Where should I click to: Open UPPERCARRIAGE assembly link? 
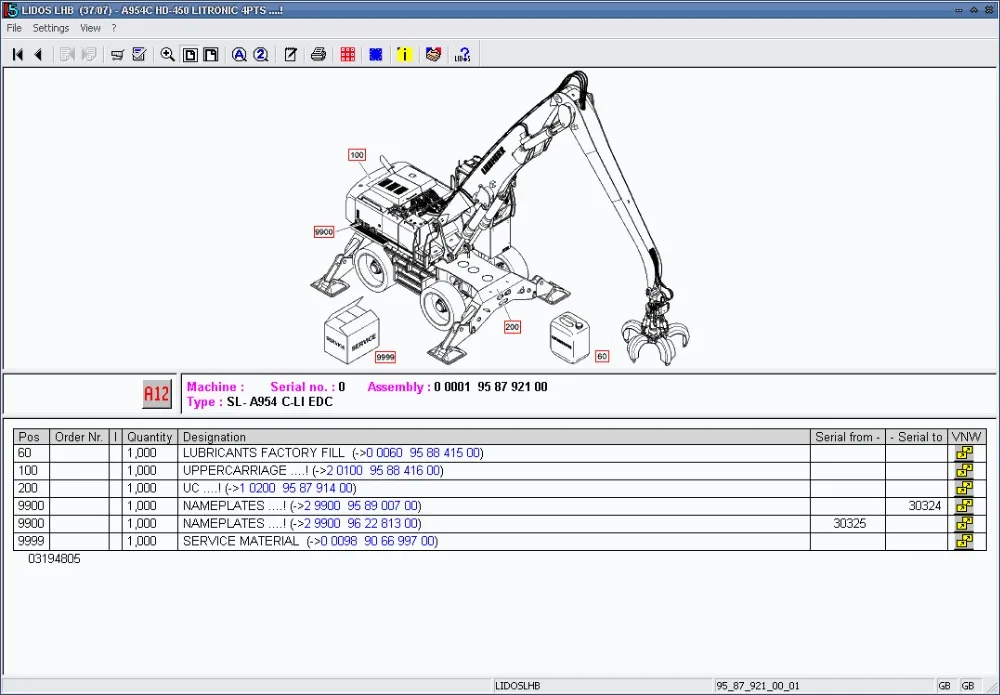(x=384, y=470)
